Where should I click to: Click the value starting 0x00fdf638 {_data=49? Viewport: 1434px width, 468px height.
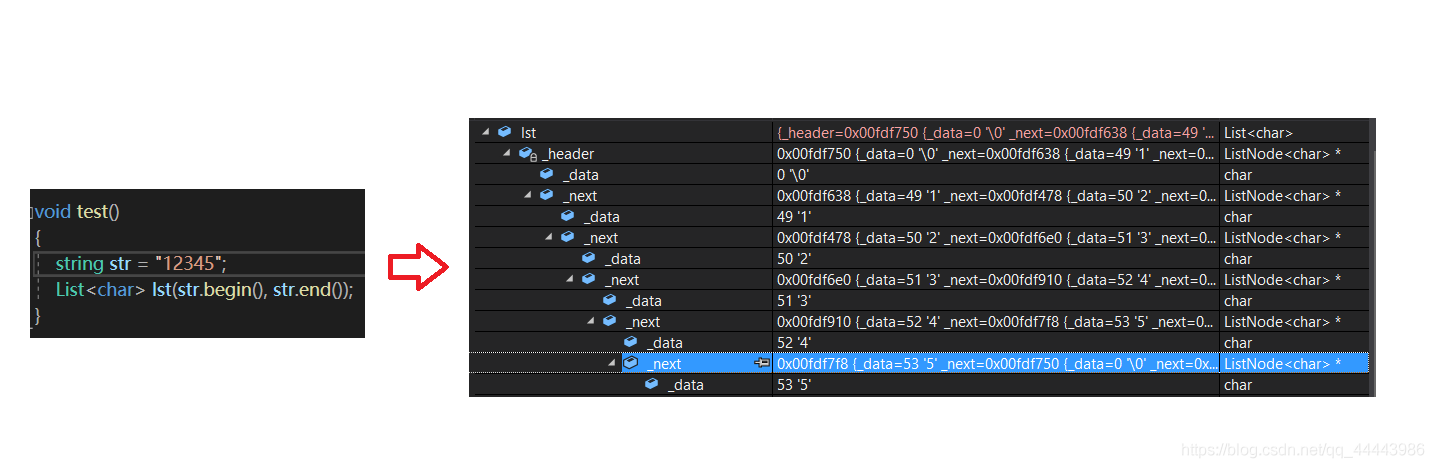[x=996, y=196]
